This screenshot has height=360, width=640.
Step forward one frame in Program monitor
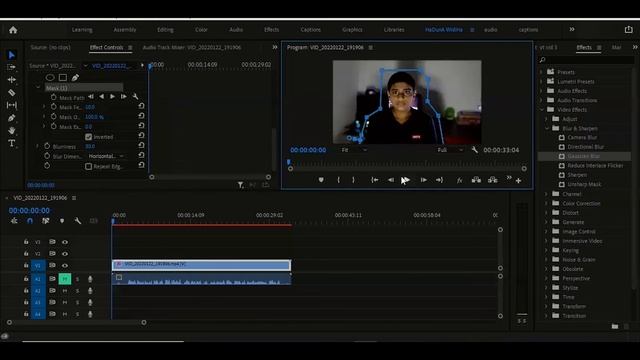tap(423, 180)
